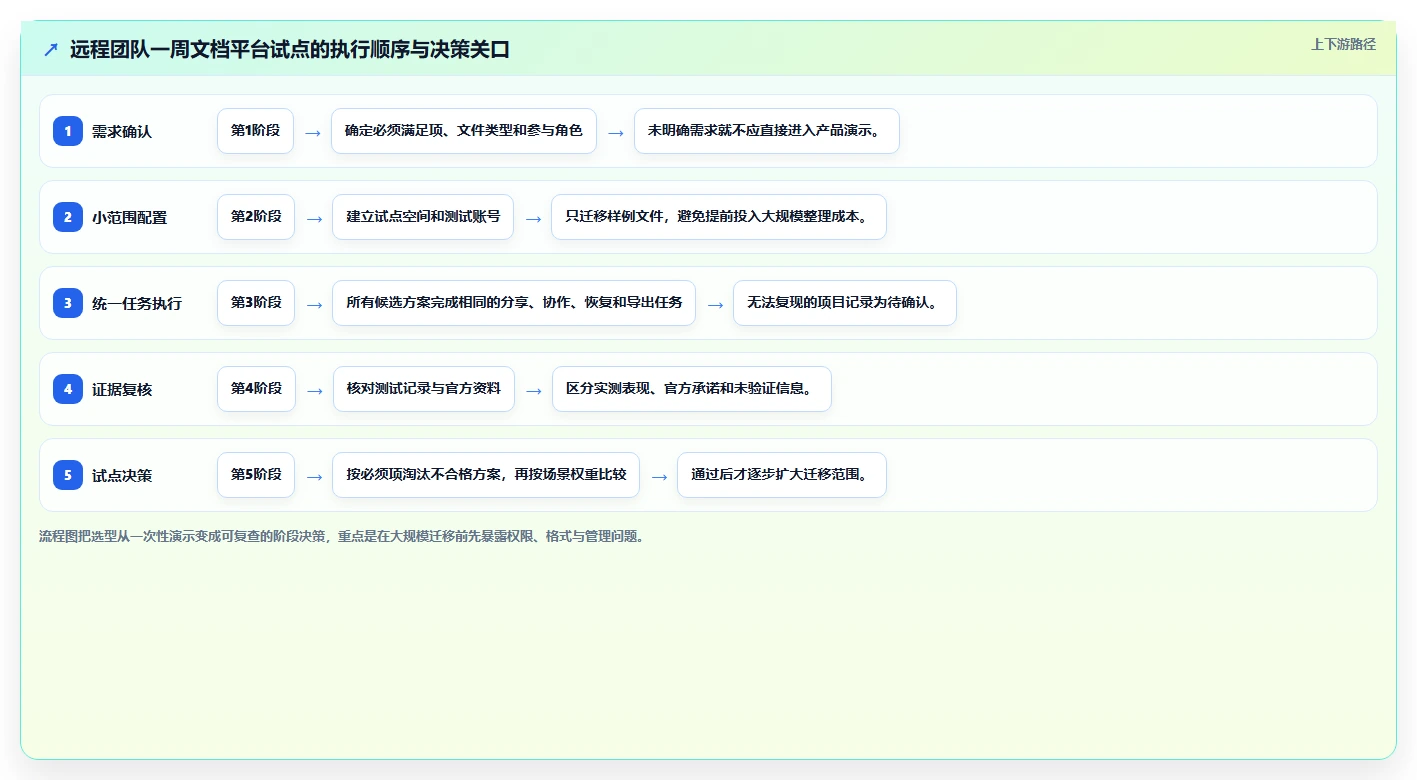This screenshot has width=1417, height=780.
Task: Select the 第4阶段 chip
Action: coord(256,389)
